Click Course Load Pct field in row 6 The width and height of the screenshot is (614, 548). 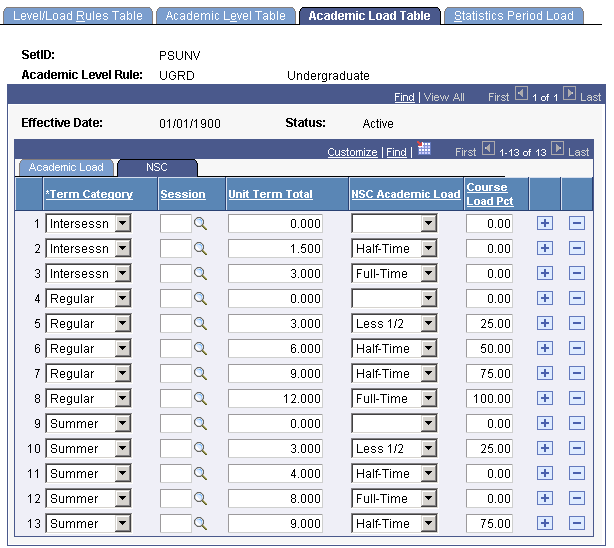click(x=489, y=349)
